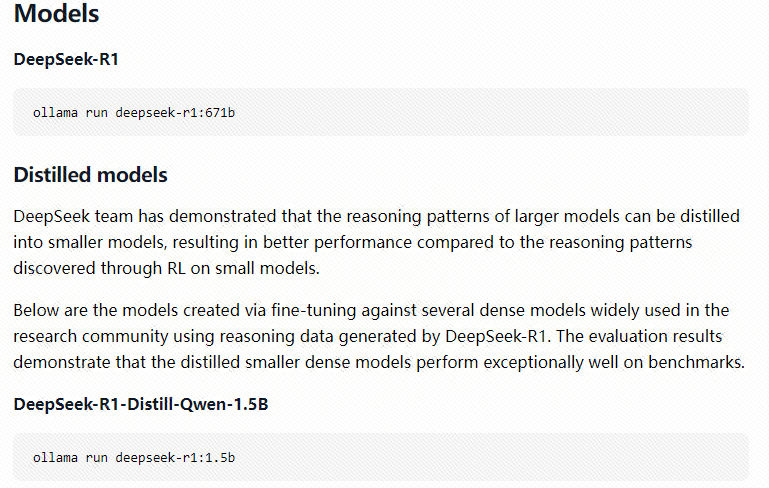The height and width of the screenshot is (488, 769).
Task: Click the "Distilled models" heading
Action: (x=91, y=175)
